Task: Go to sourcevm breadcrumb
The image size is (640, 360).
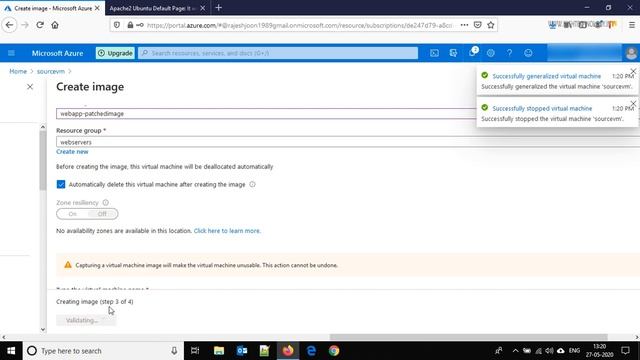Action: [51, 71]
